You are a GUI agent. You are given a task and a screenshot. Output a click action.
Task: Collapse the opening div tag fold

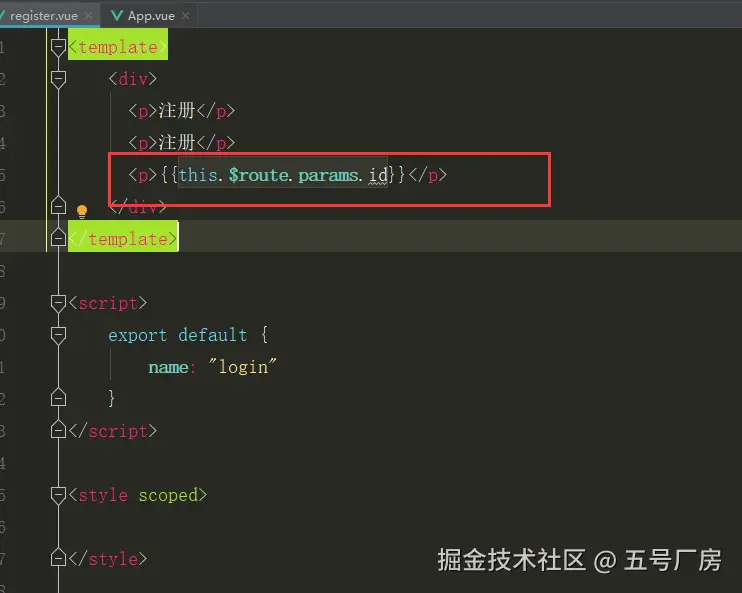pyautogui.click(x=58, y=79)
